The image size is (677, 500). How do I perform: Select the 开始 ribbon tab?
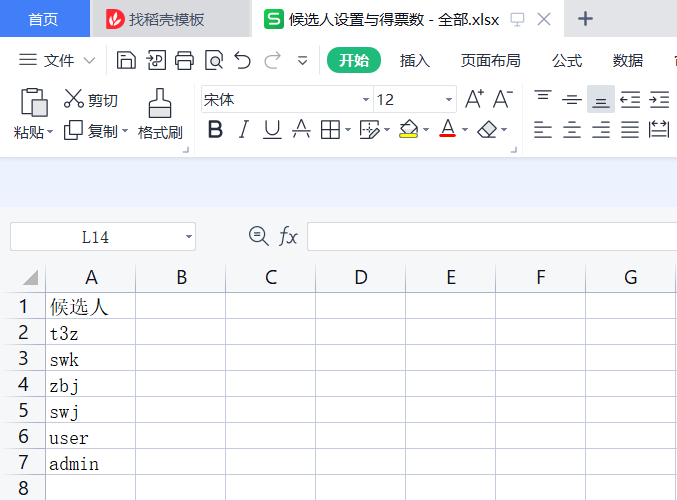pyautogui.click(x=354, y=60)
